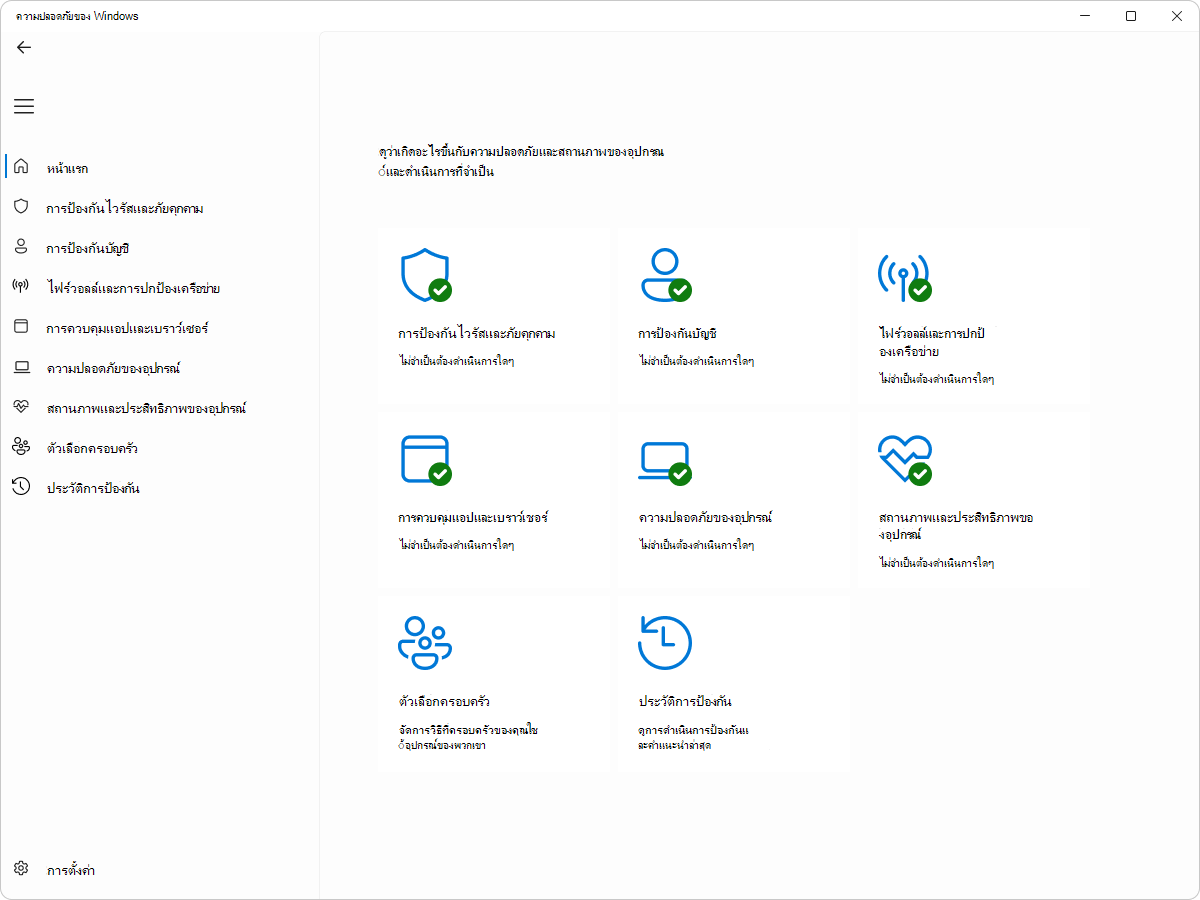Click status text under account protection tile
The height and width of the screenshot is (900, 1200).
pos(696,361)
